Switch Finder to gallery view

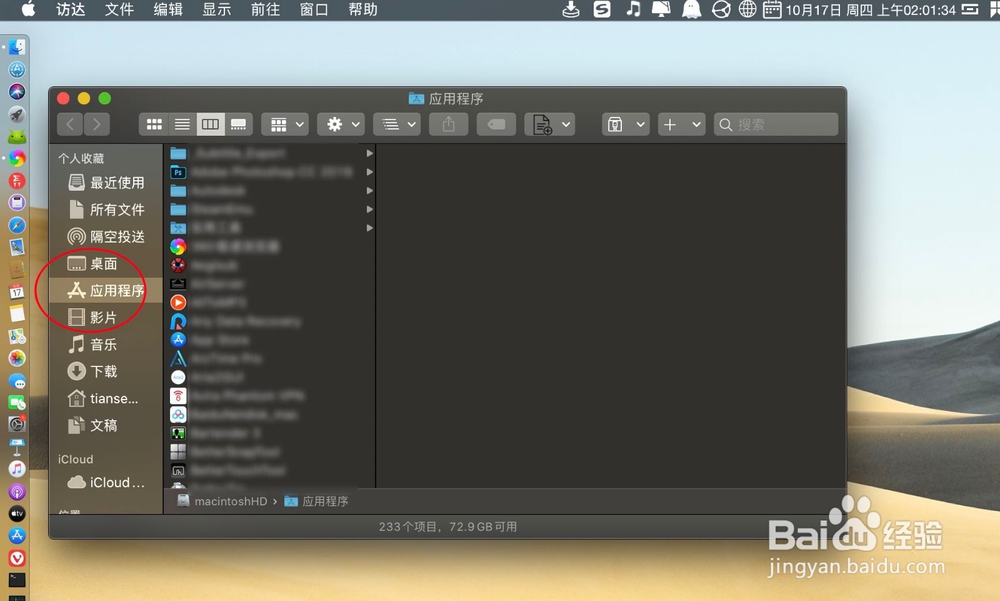238,124
